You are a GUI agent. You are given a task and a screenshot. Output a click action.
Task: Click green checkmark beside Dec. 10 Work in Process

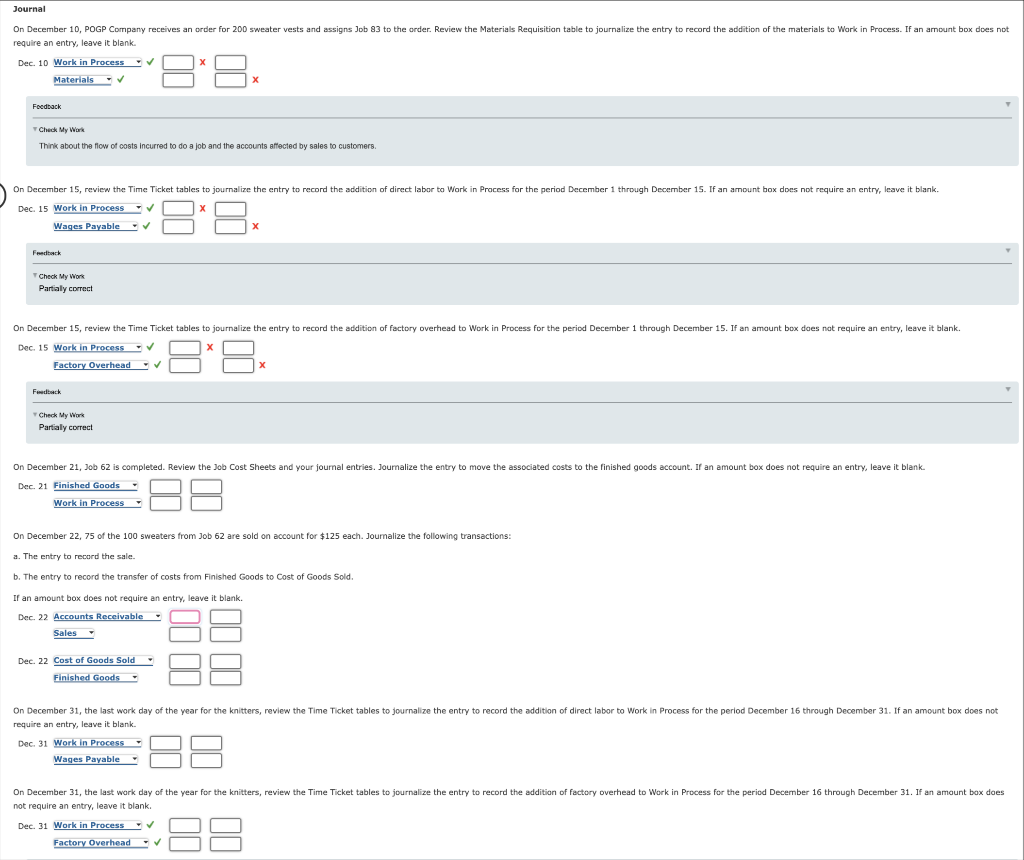149,61
